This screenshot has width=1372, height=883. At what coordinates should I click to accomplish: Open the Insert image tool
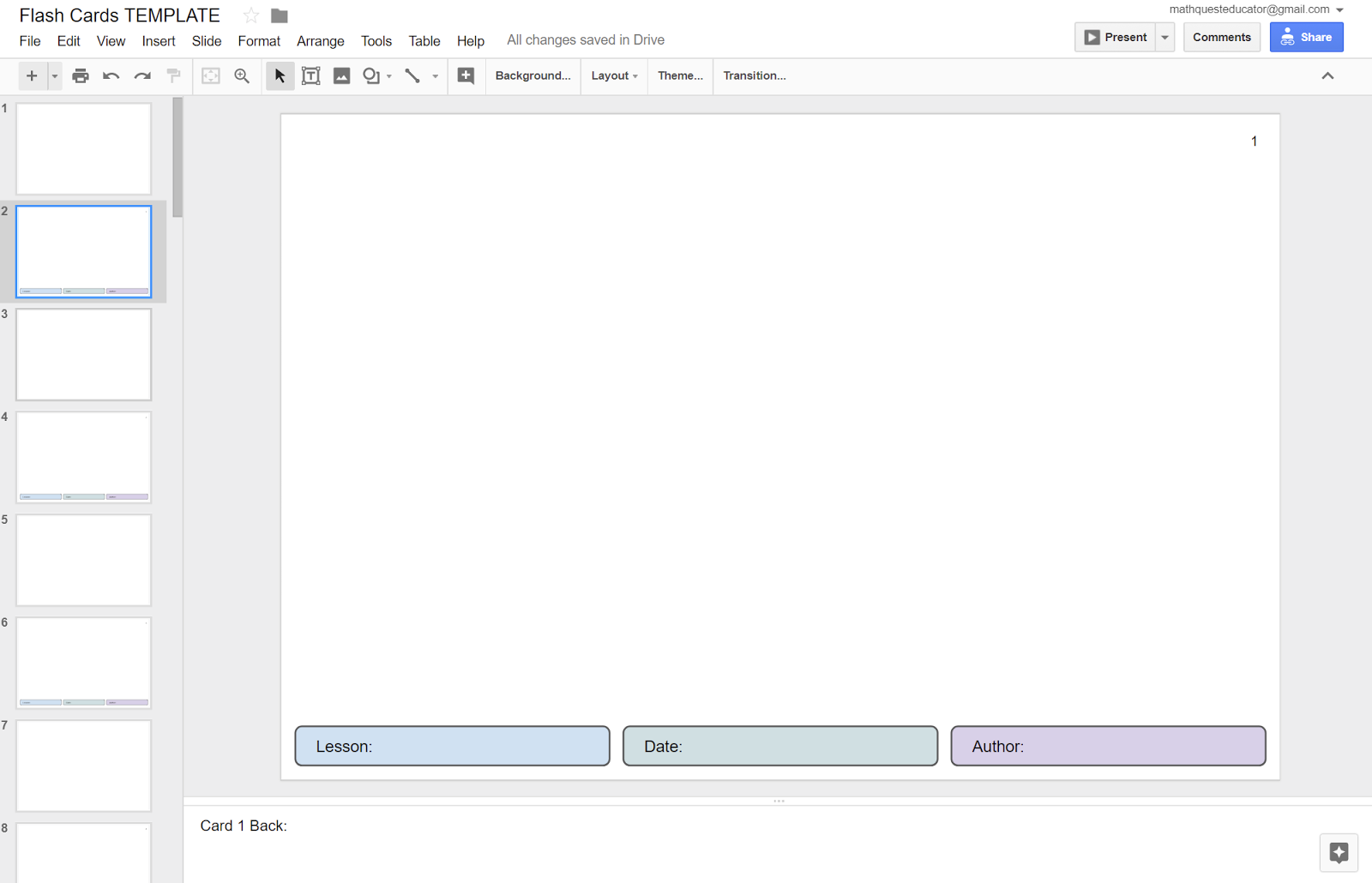click(x=341, y=75)
